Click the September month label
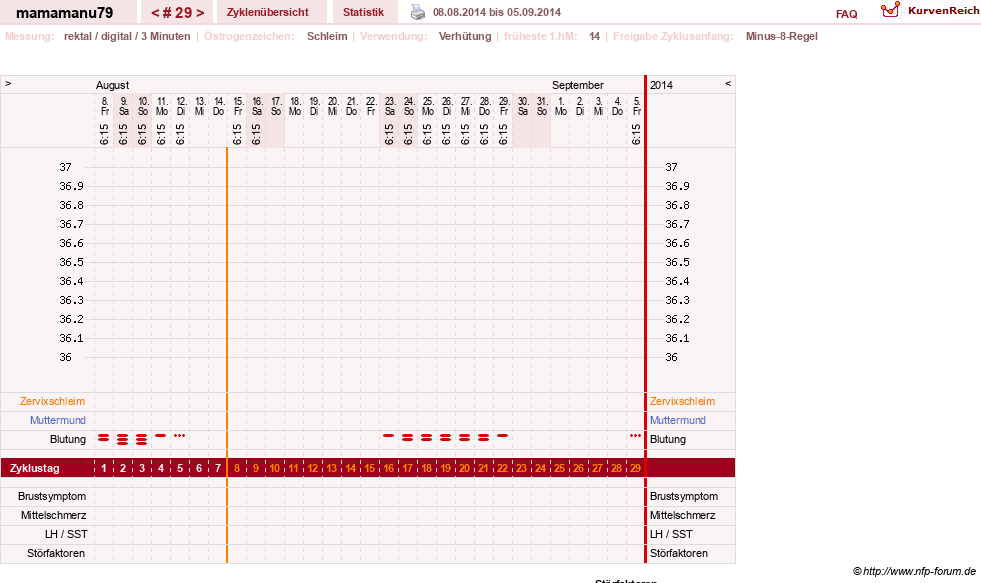The width and height of the screenshot is (981, 583). (577, 85)
